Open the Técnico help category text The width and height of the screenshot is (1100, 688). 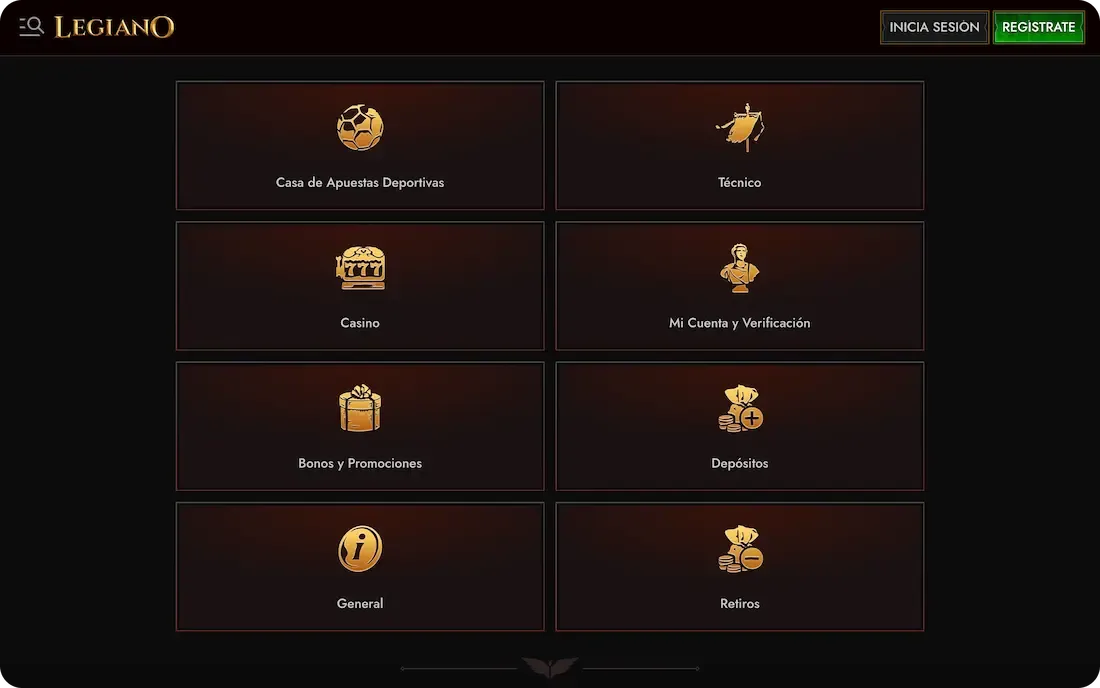(x=739, y=182)
